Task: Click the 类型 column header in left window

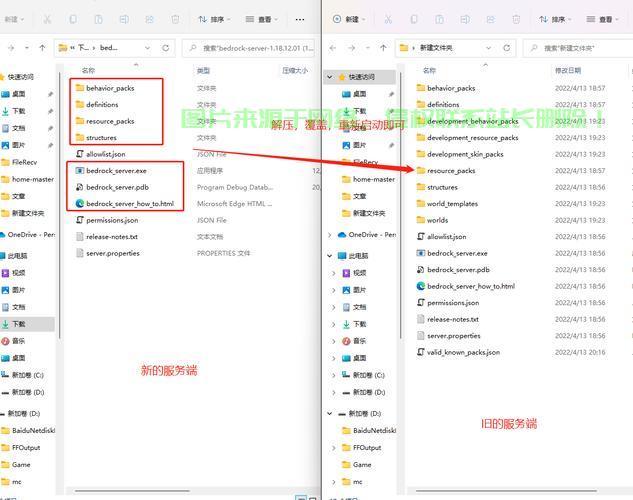Action: point(203,70)
